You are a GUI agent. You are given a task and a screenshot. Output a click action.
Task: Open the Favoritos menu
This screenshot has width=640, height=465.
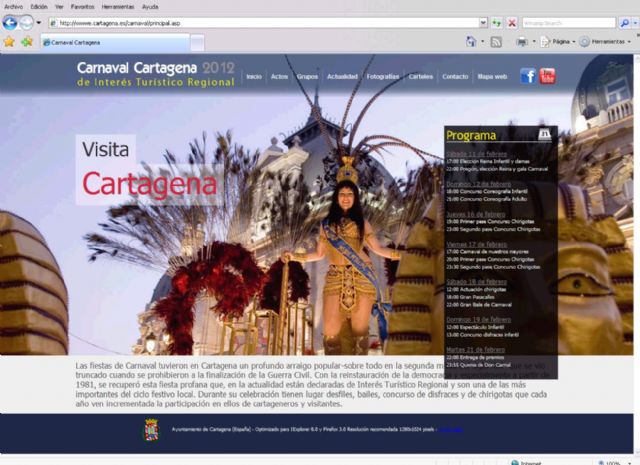[82, 6]
